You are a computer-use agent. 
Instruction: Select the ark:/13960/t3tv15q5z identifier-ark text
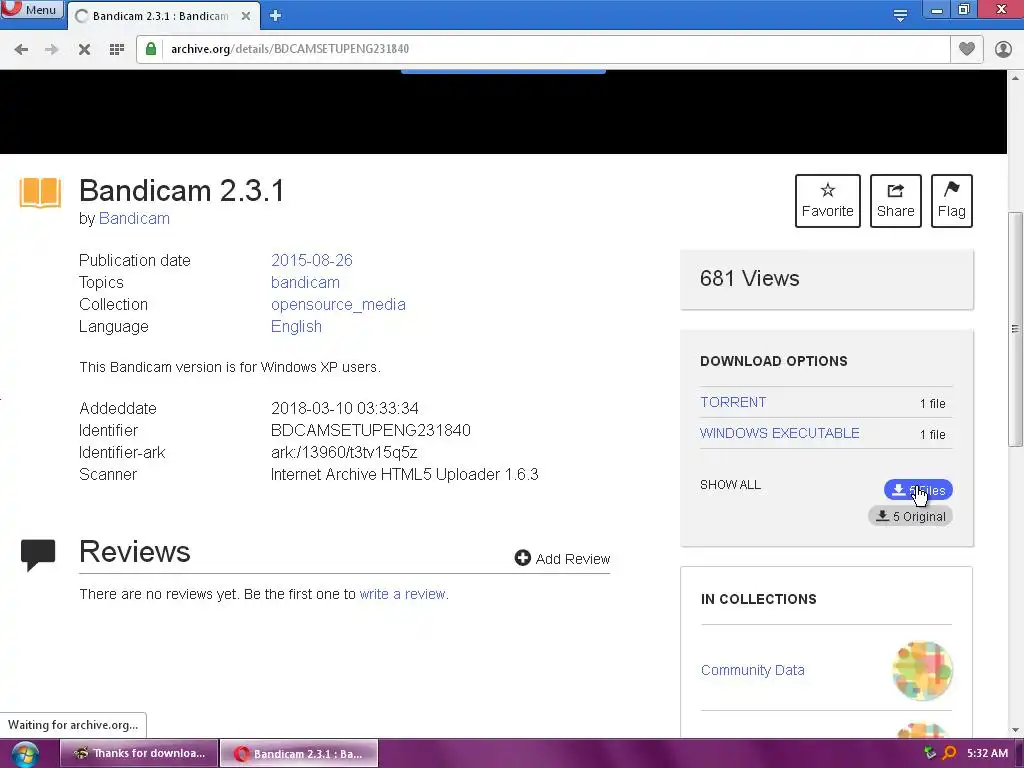pos(344,453)
